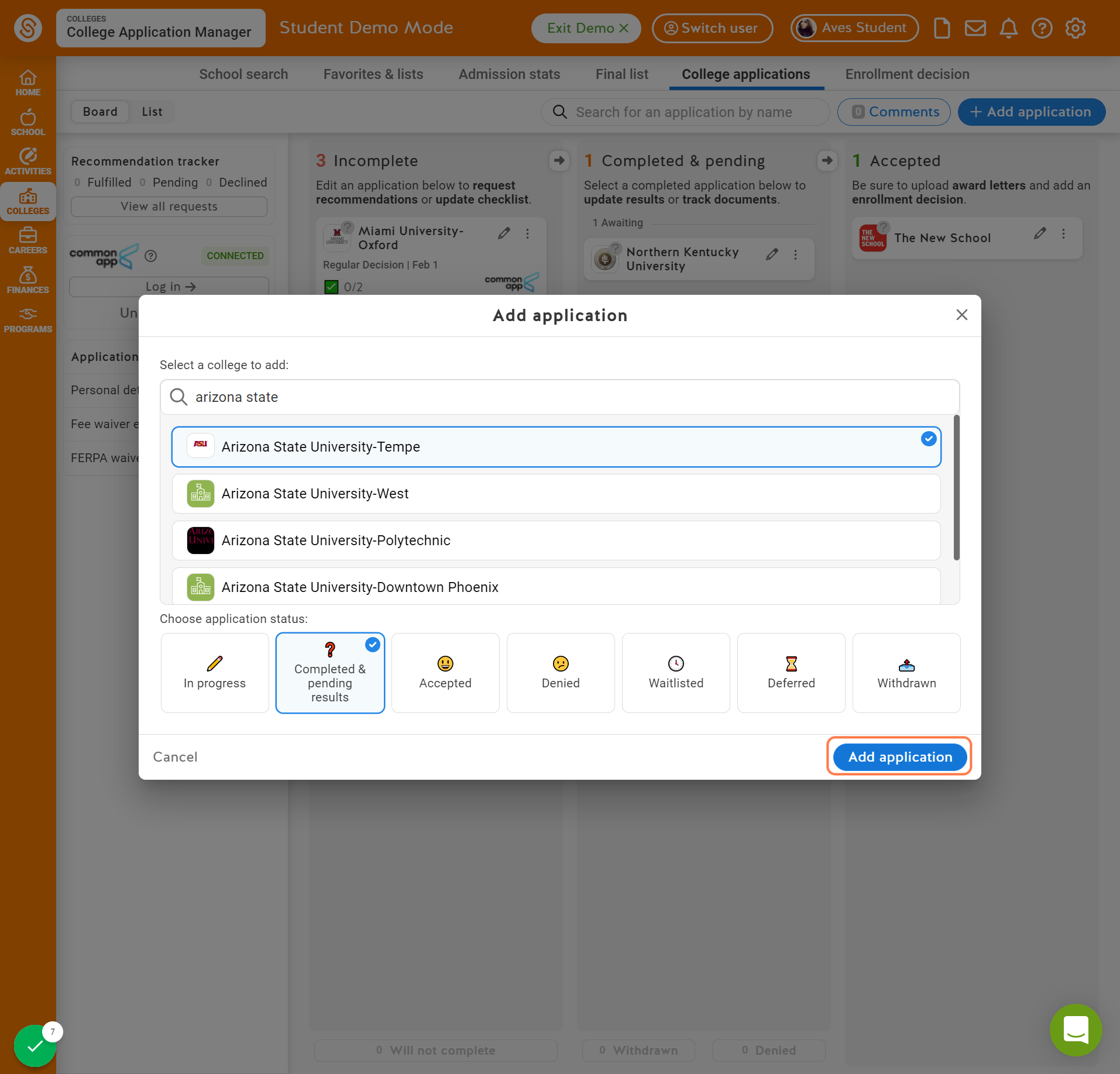Viewport: 1120px width, 1074px height.
Task: Open the Activities sidebar section
Action: point(28,162)
